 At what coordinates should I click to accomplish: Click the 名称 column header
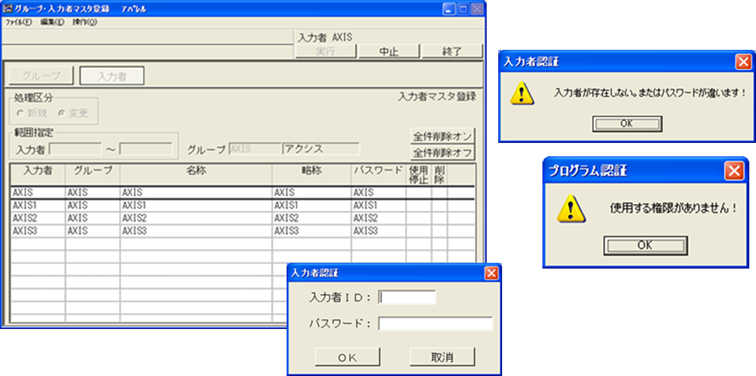click(x=196, y=174)
